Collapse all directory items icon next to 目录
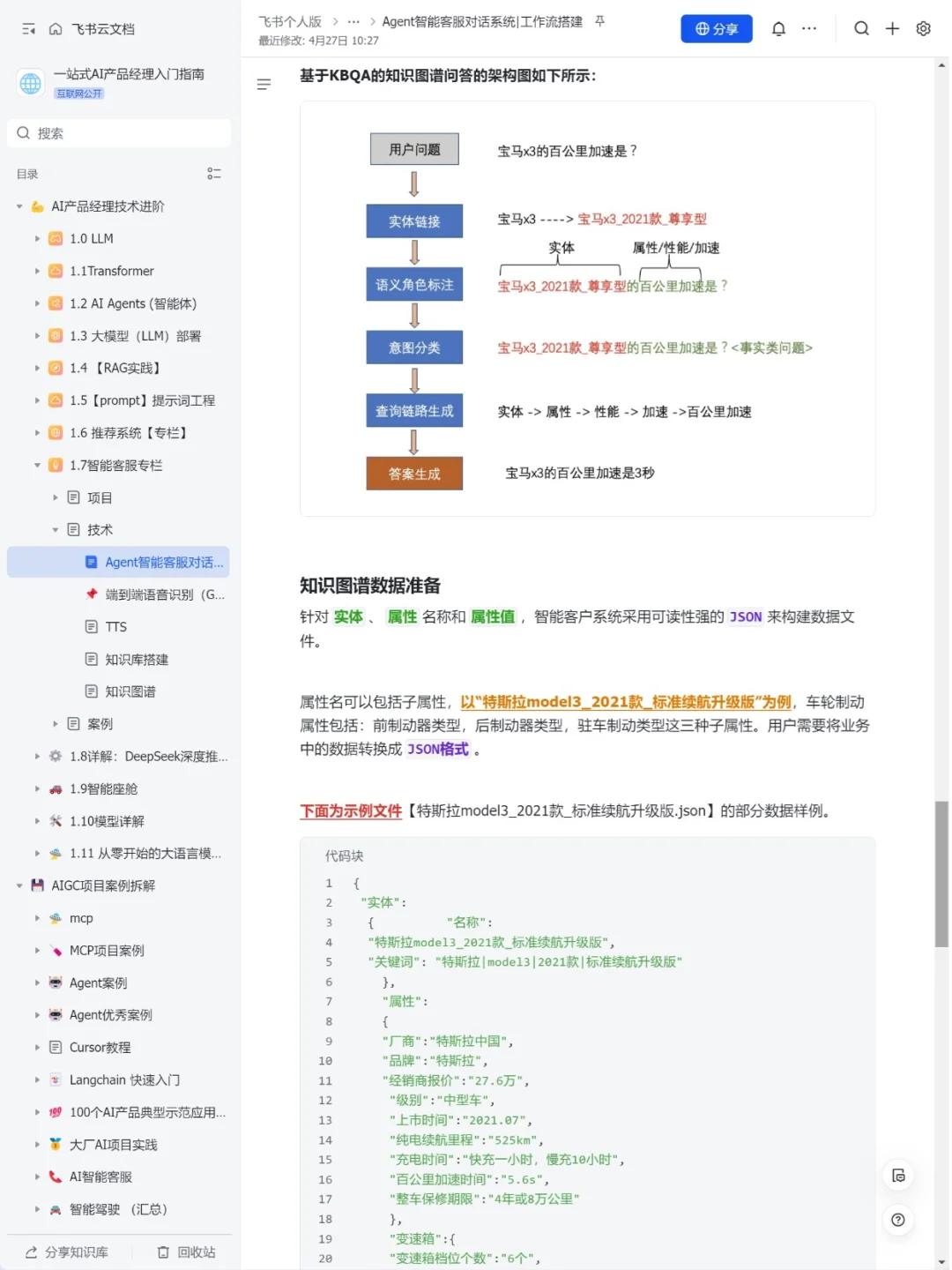The width and height of the screenshot is (952, 1270). tap(213, 174)
